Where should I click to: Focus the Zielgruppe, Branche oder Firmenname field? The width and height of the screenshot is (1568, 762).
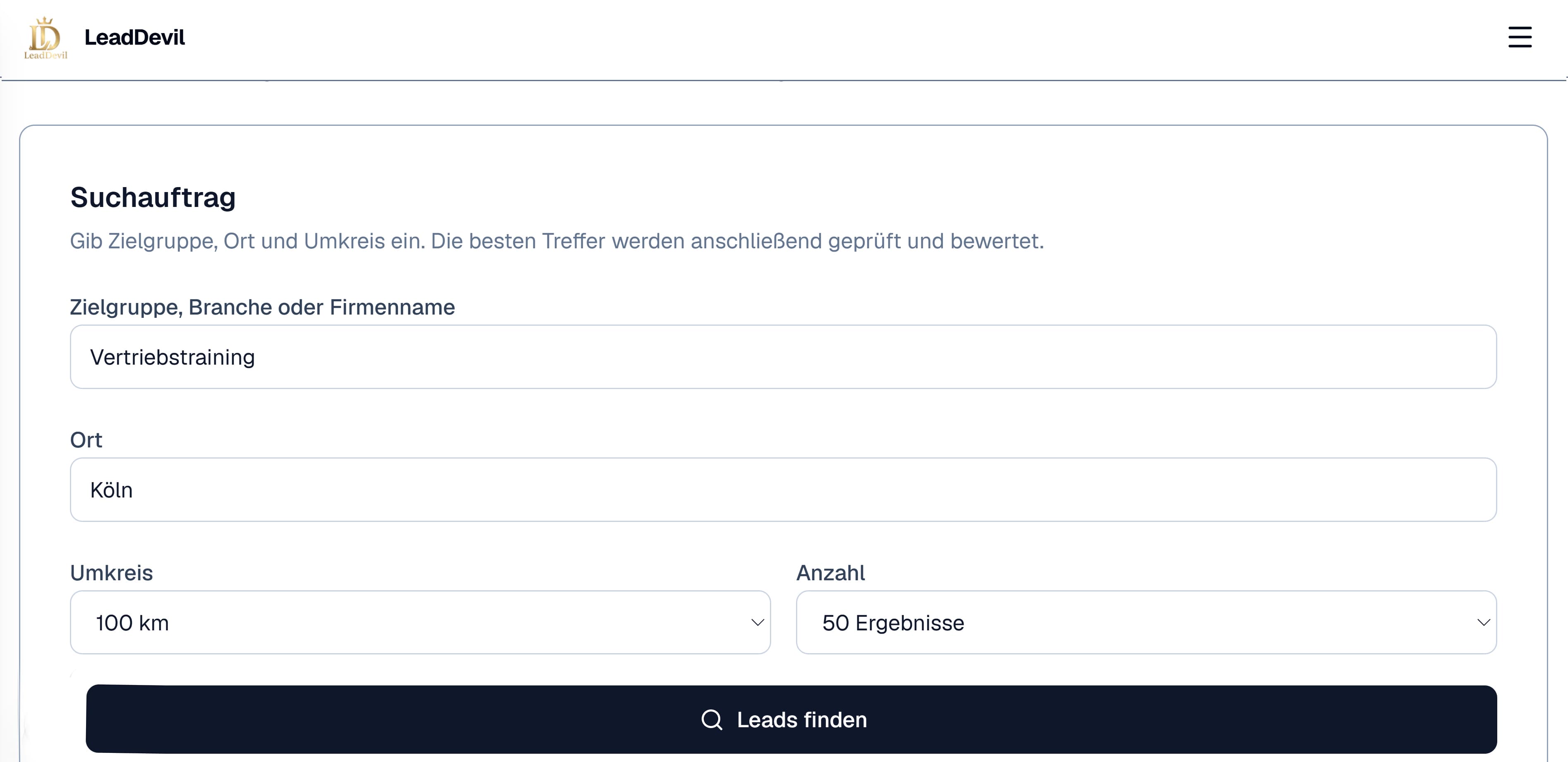click(x=783, y=357)
